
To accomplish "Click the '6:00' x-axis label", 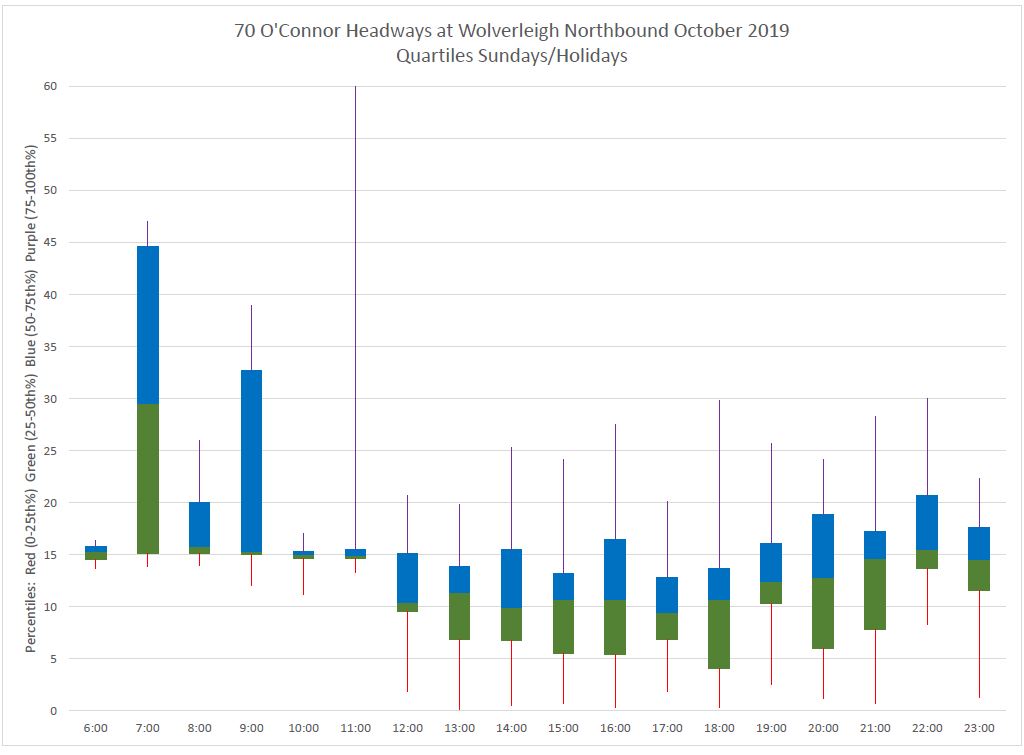I will [x=95, y=728].
